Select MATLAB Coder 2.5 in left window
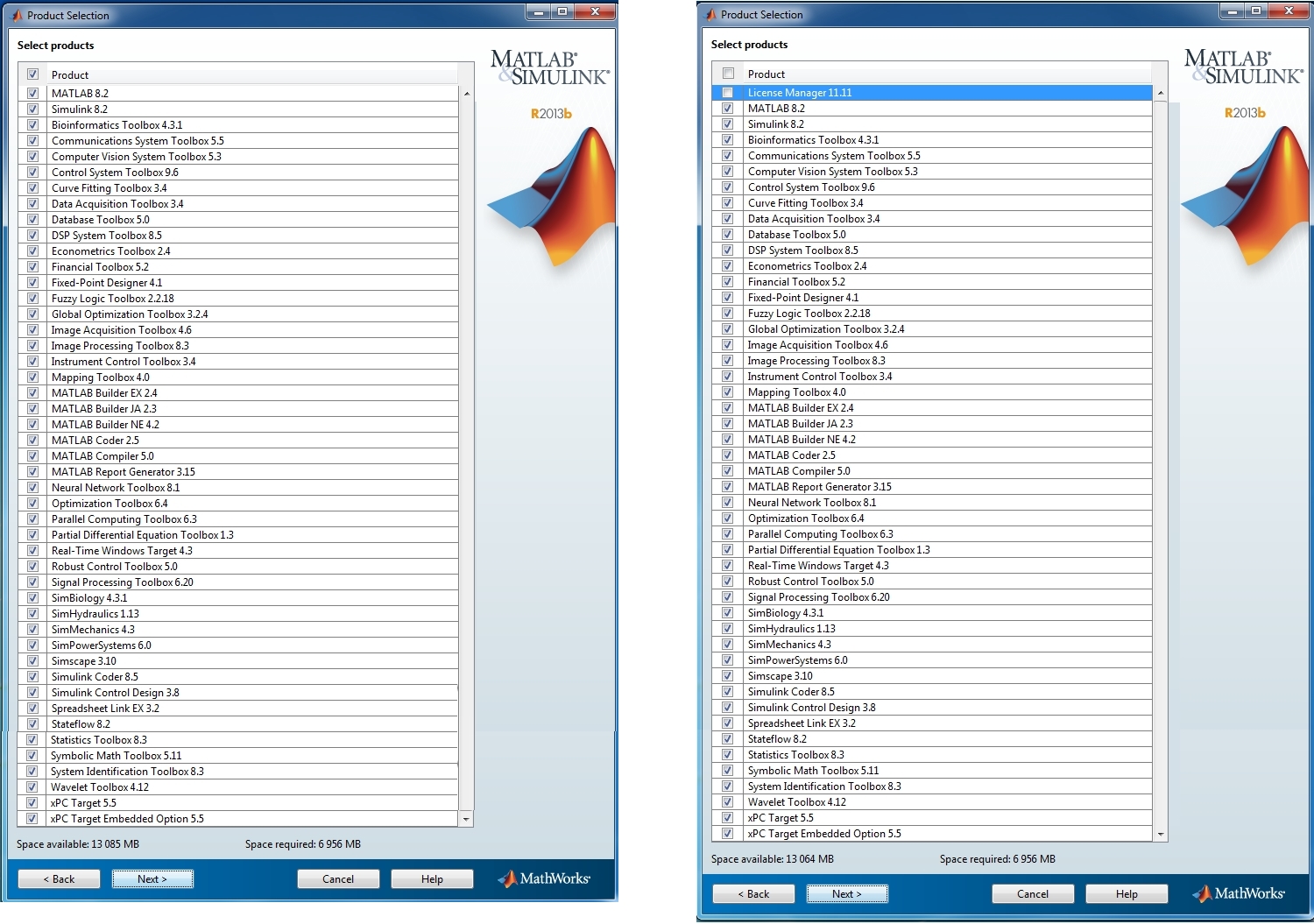Screen dimensions: 1314x924 [x=238, y=441]
